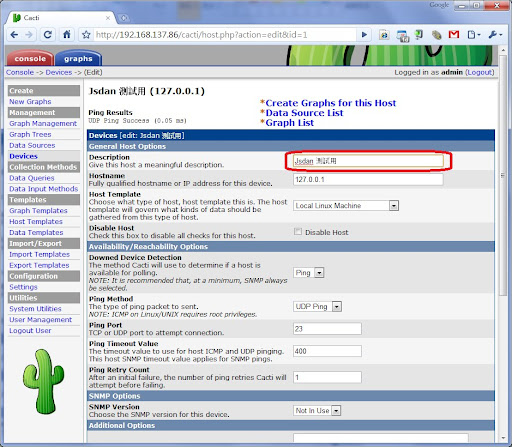Click the calendar extension icon in toolbar
Viewport: 512px width, 447px height.
coord(402,35)
